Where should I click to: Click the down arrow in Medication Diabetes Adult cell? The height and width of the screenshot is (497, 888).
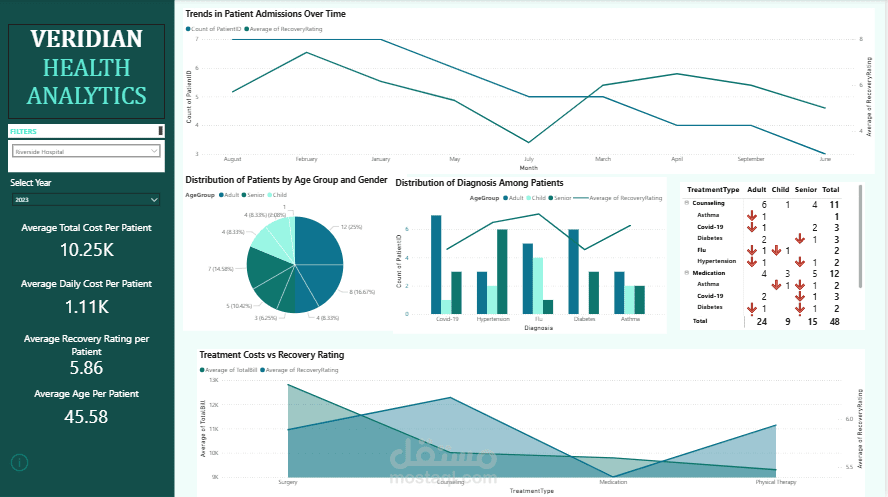(752, 309)
